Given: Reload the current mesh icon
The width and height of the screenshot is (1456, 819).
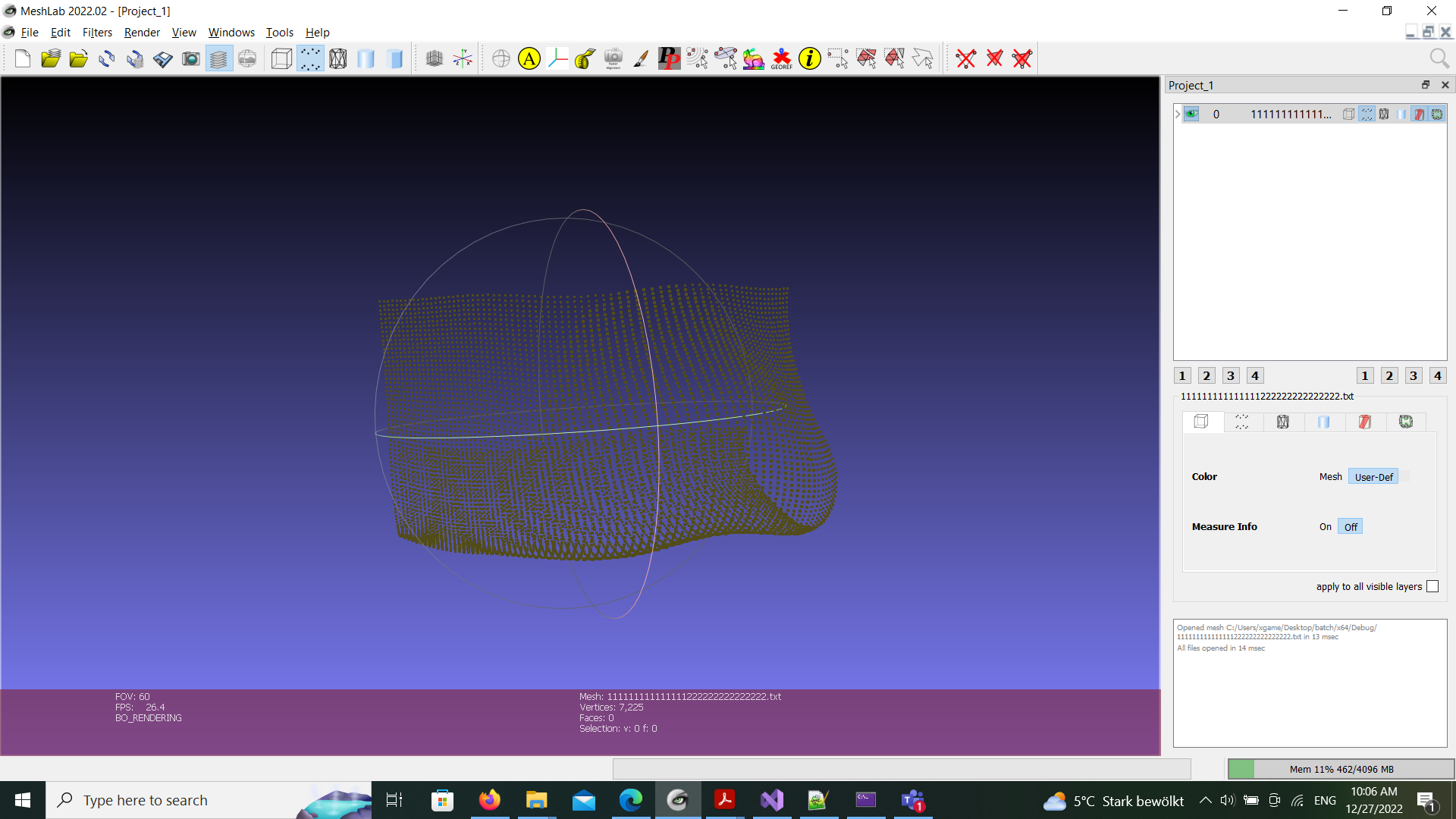Looking at the screenshot, I should pyautogui.click(x=107, y=58).
